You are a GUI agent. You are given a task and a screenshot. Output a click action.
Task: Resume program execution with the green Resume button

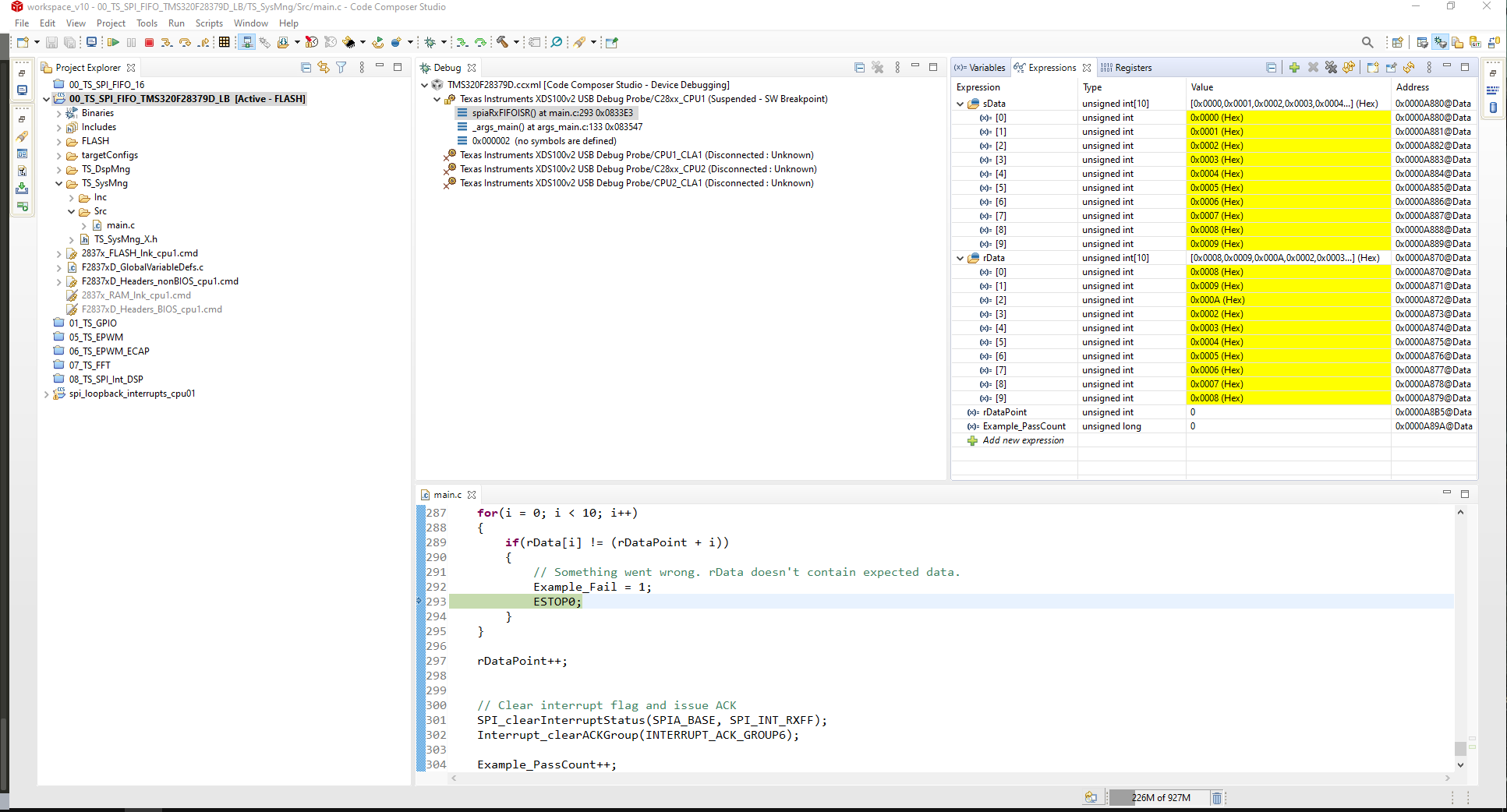[x=114, y=42]
